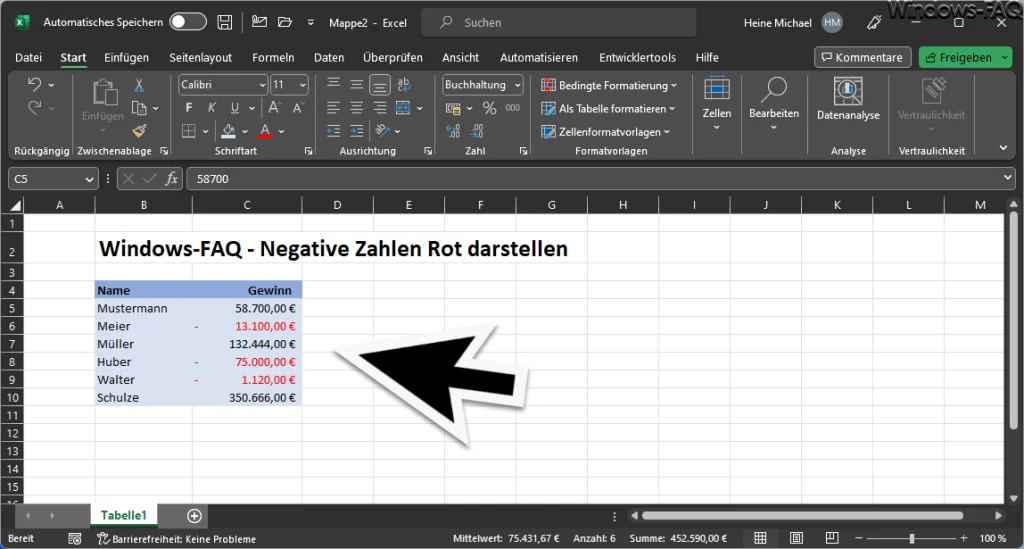This screenshot has width=1024, height=549.
Task: Click the C5 name box
Action: coord(52,179)
